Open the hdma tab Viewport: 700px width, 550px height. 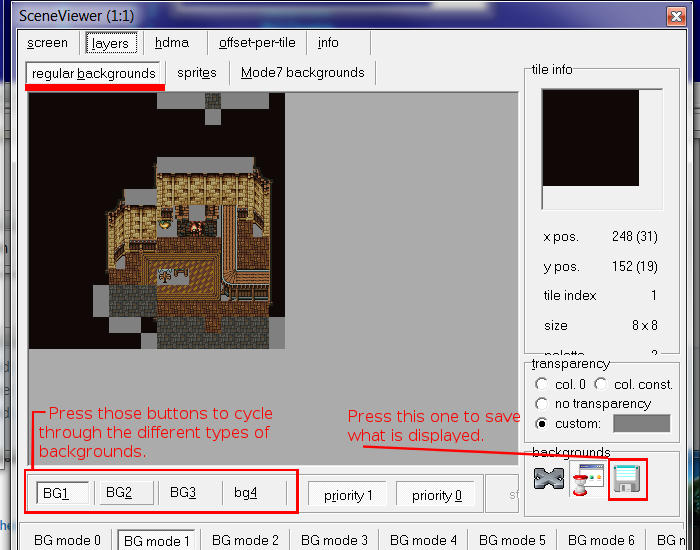click(172, 43)
